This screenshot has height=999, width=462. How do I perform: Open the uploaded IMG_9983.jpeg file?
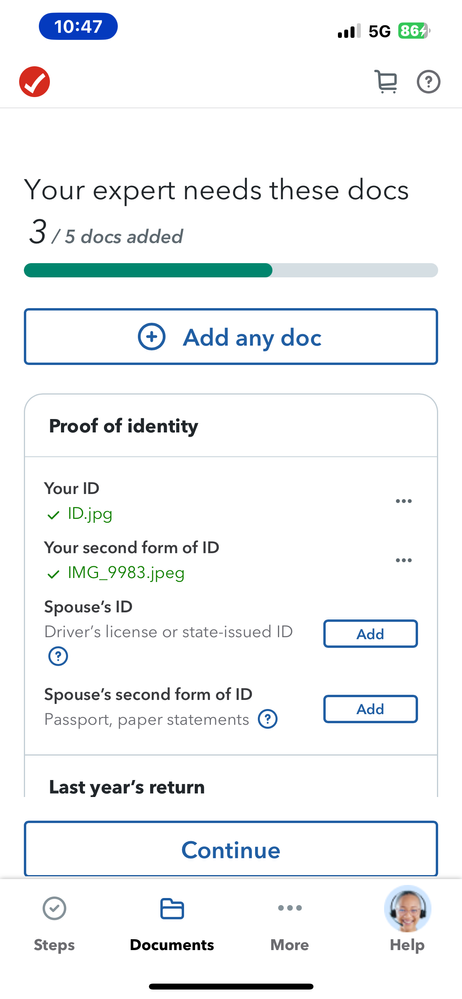point(126,573)
